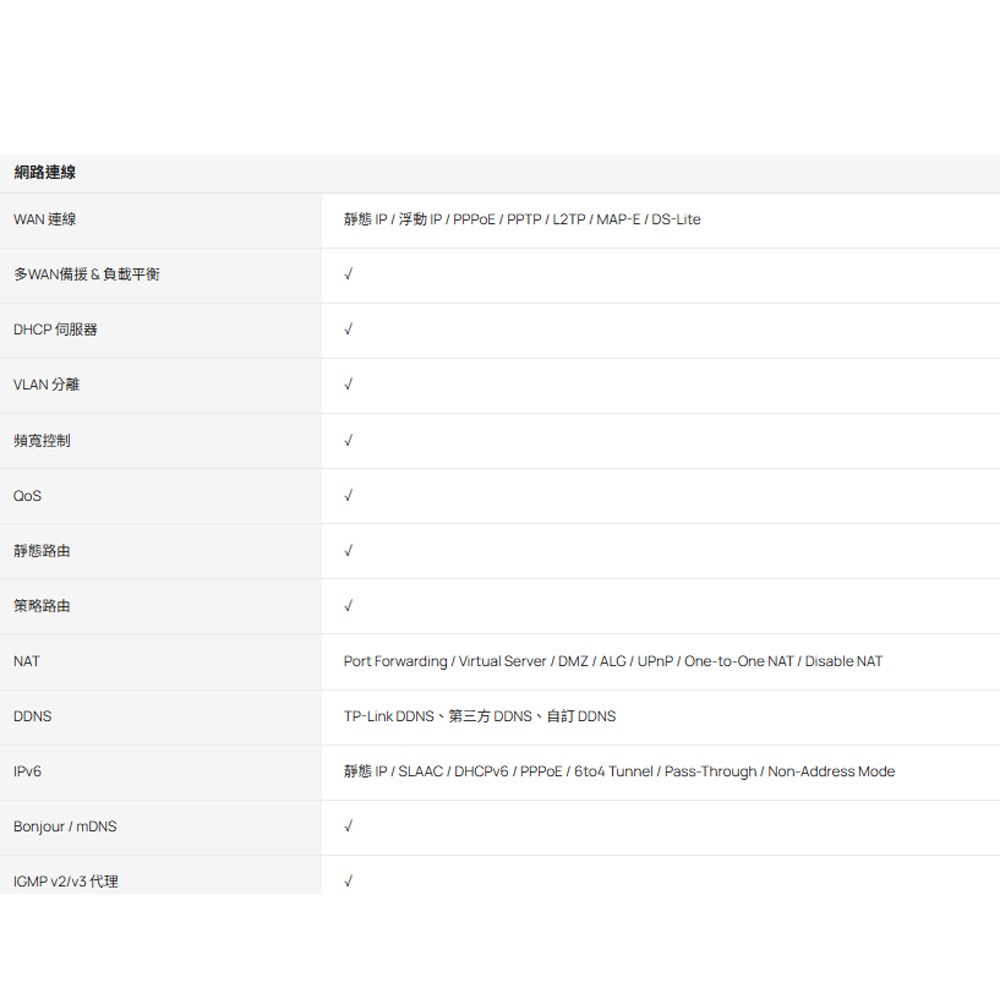The image size is (1000, 1000).
Task: Click the 靜態路由 label
Action: 42,551
